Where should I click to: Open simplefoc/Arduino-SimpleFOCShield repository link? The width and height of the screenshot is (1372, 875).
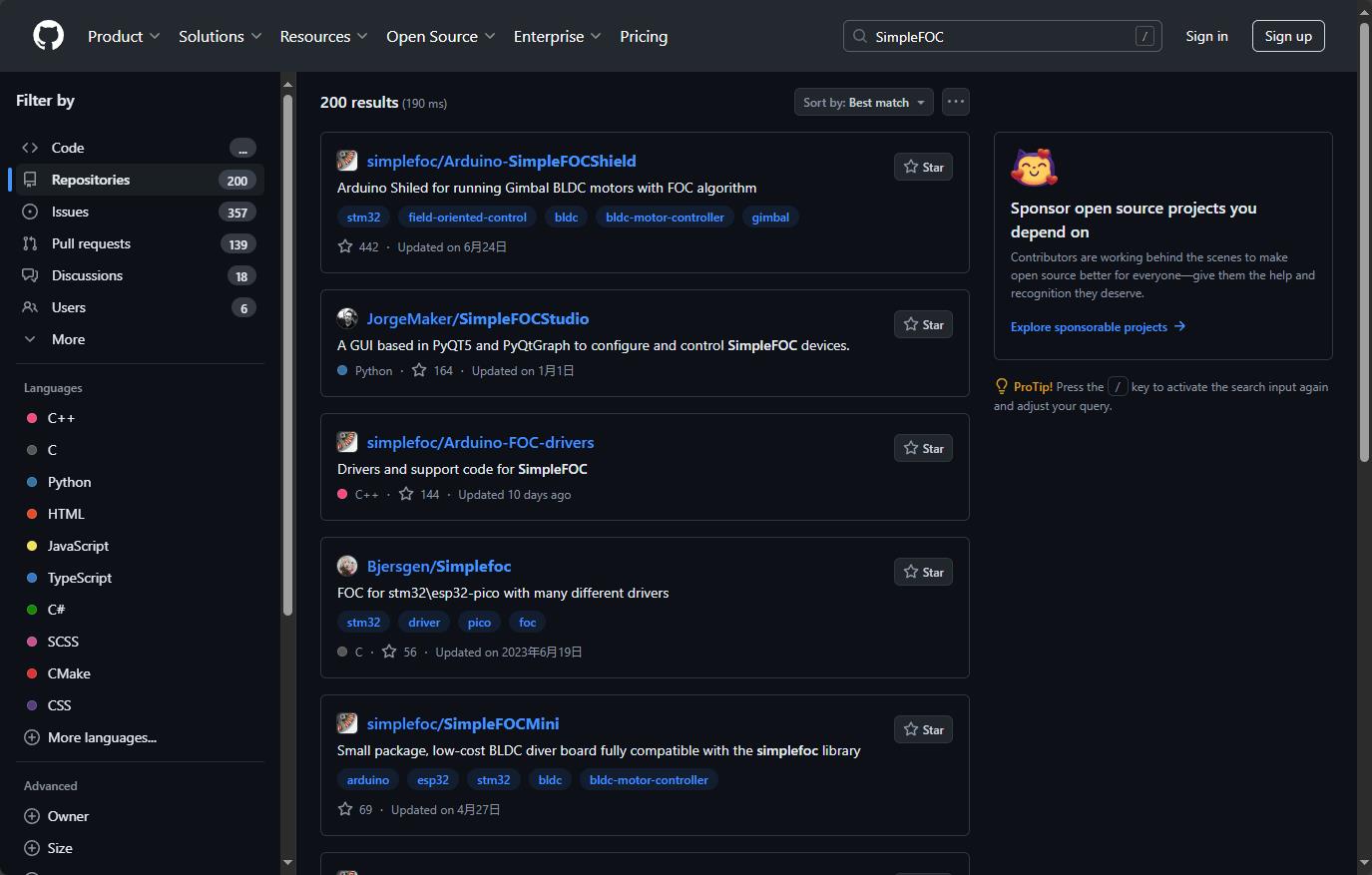[x=501, y=161]
